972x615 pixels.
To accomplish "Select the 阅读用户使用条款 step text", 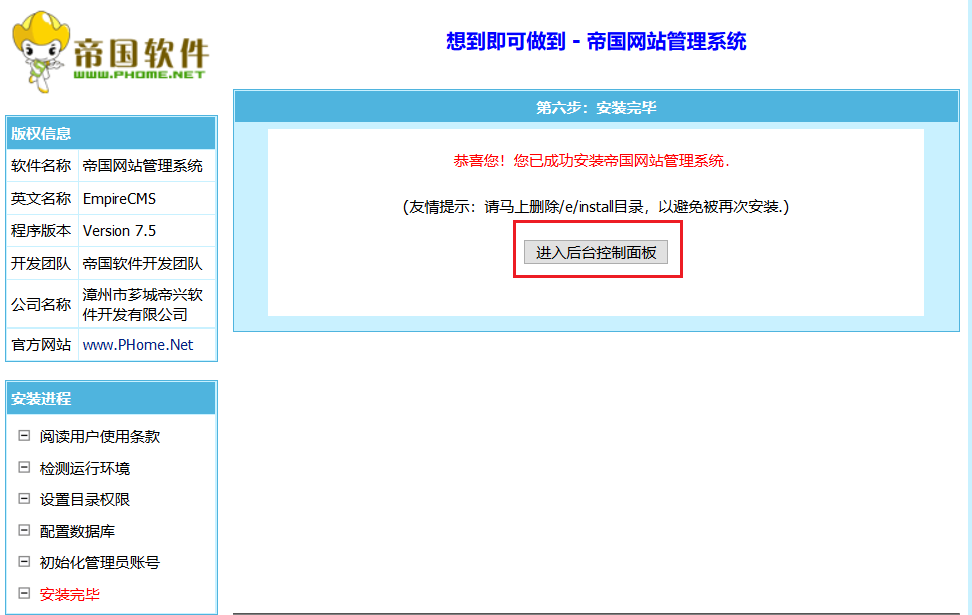I will (x=100, y=436).
